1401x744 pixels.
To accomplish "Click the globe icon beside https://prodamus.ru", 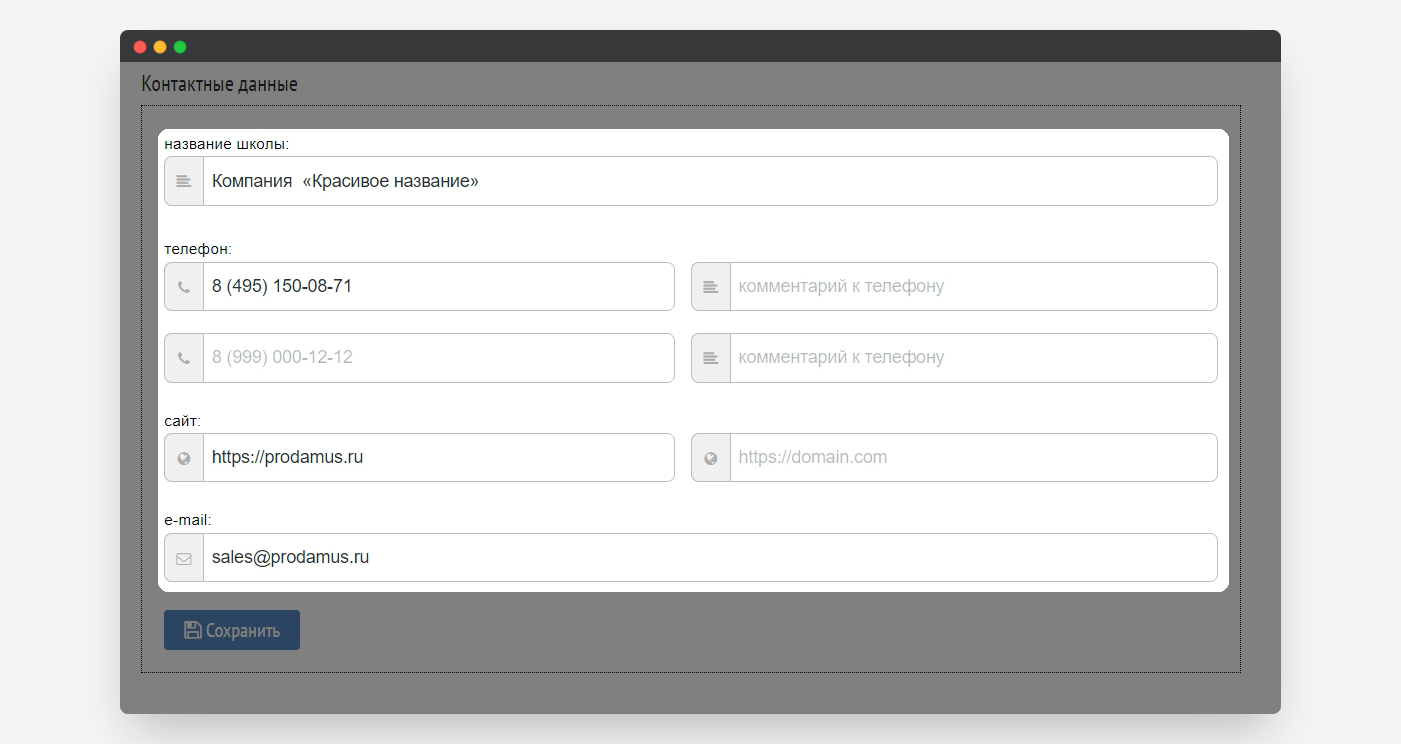I will [184, 458].
